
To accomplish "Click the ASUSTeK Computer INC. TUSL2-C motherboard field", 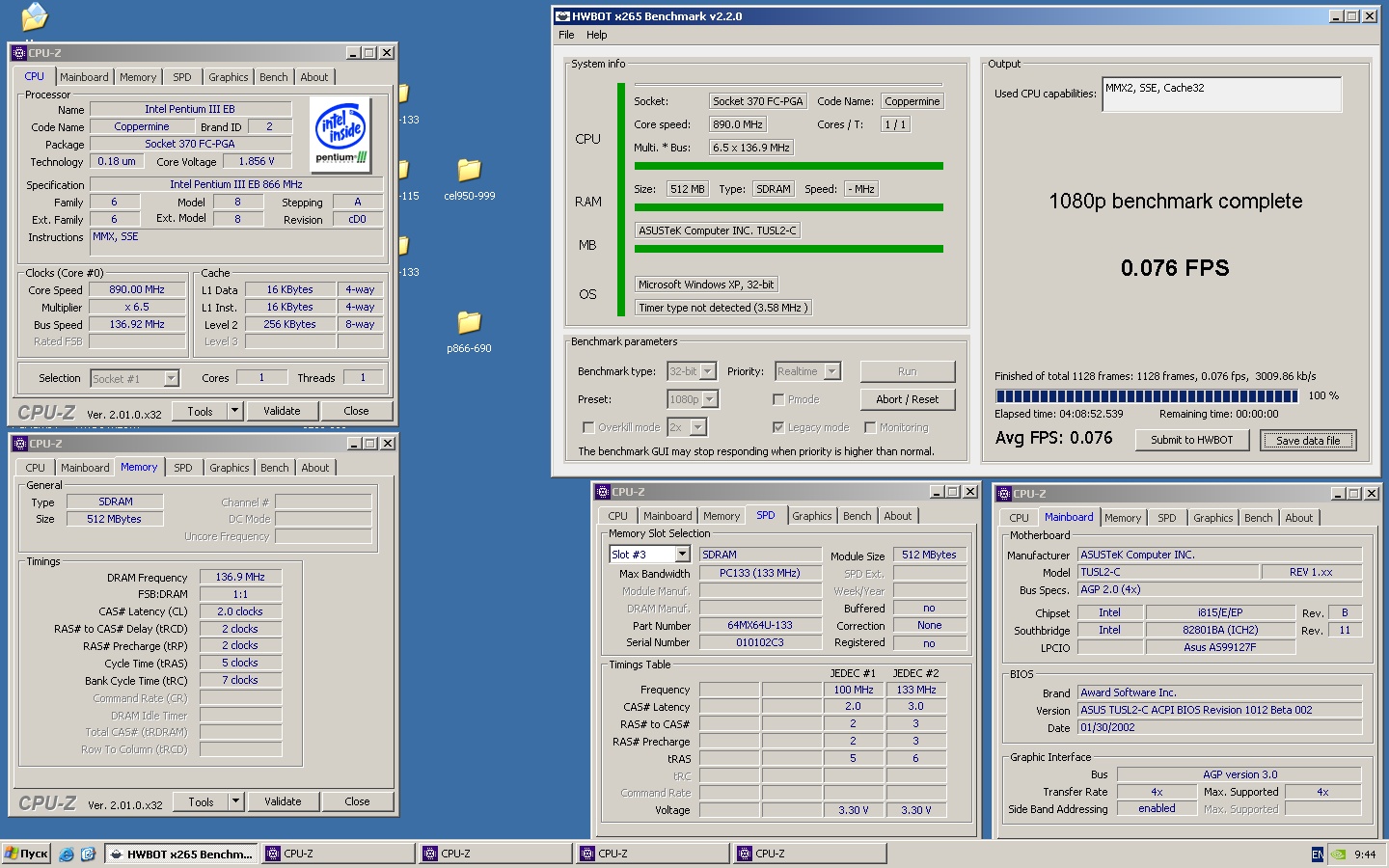I will pos(718,231).
